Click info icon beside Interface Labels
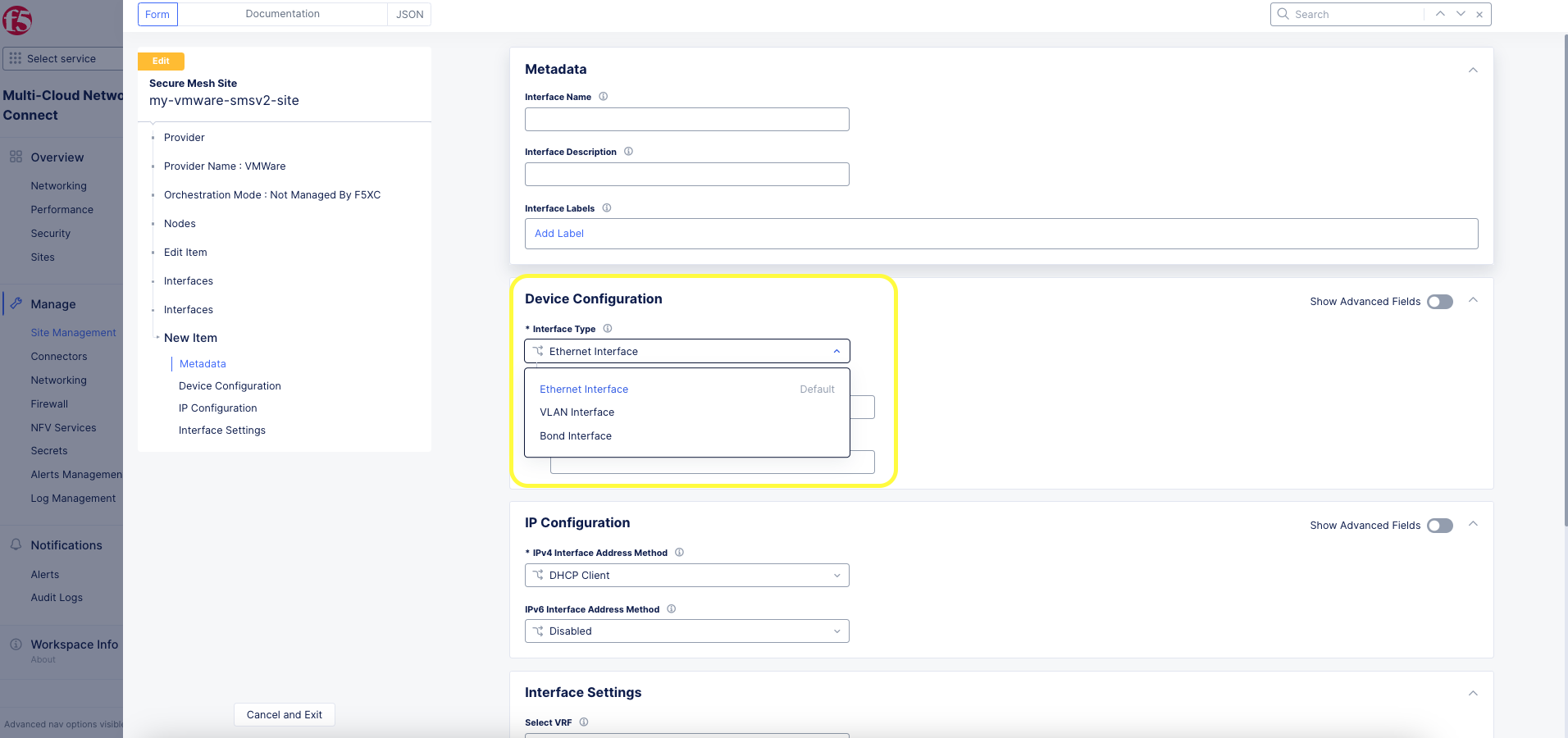Image resolution: width=1568 pixels, height=738 pixels. pyautogui.click(x=607, y=208)
